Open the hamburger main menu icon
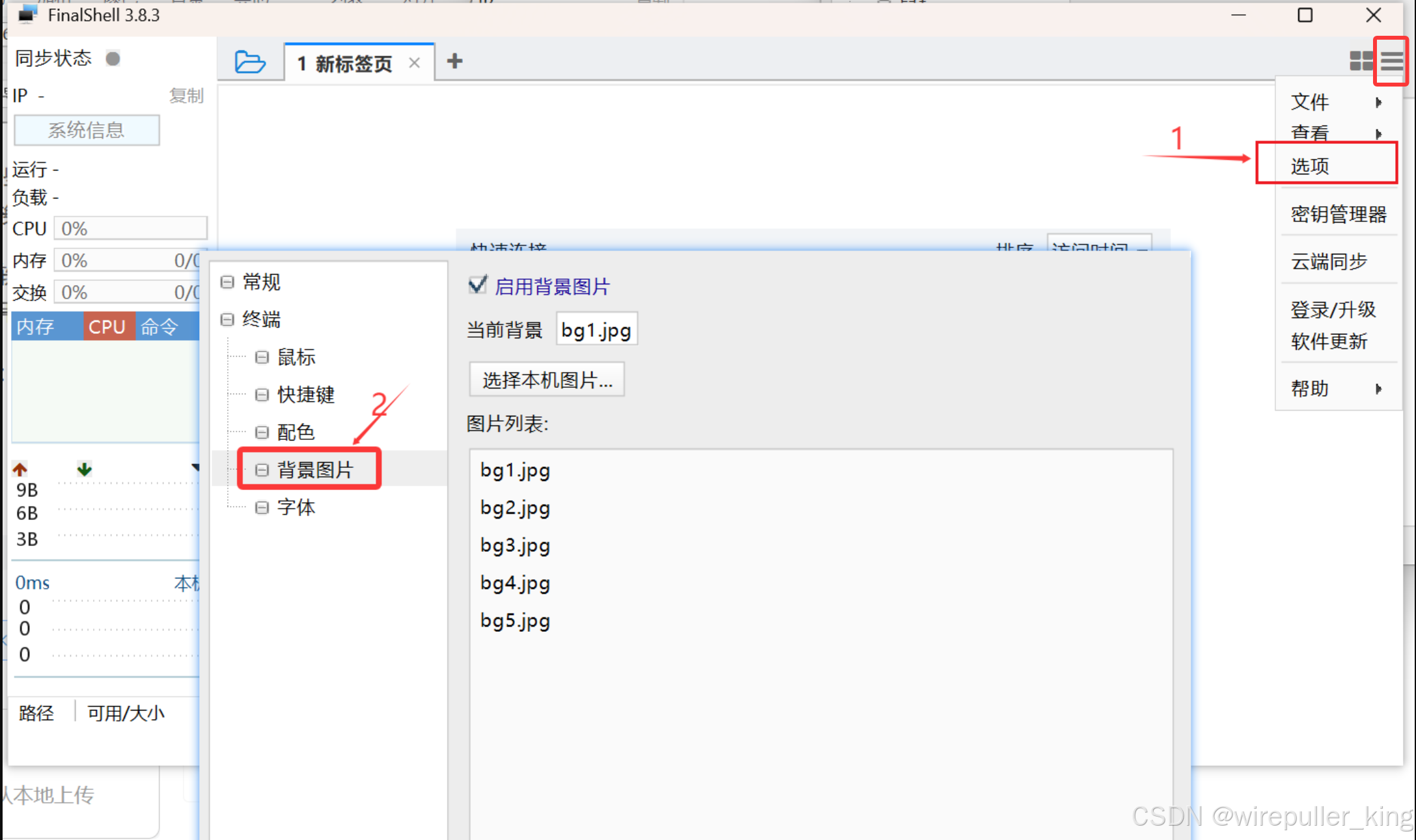The image size is (1416, 840). pyautogui.click(x=1391, y=61)
